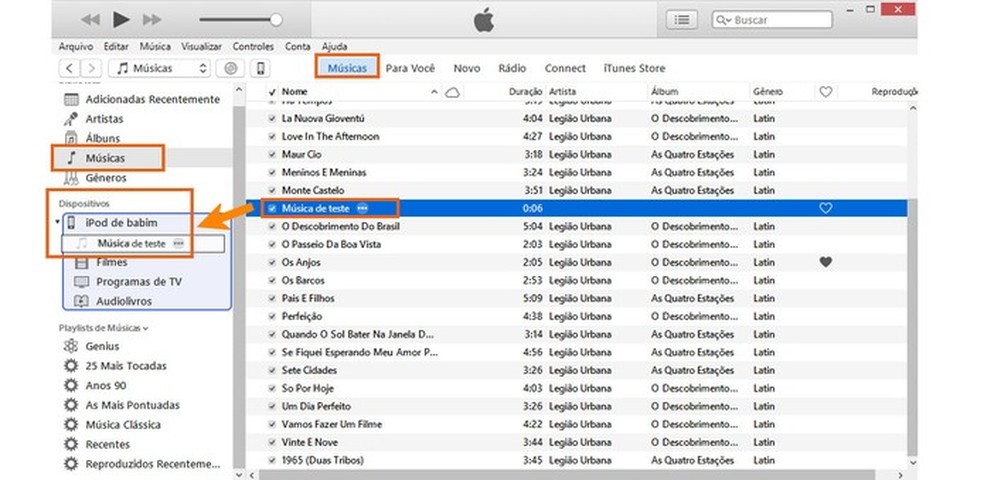Viewport: 984px width, 480px height.
Task: Select Músicas in the sidebar library
Action: tap(107, 157)
